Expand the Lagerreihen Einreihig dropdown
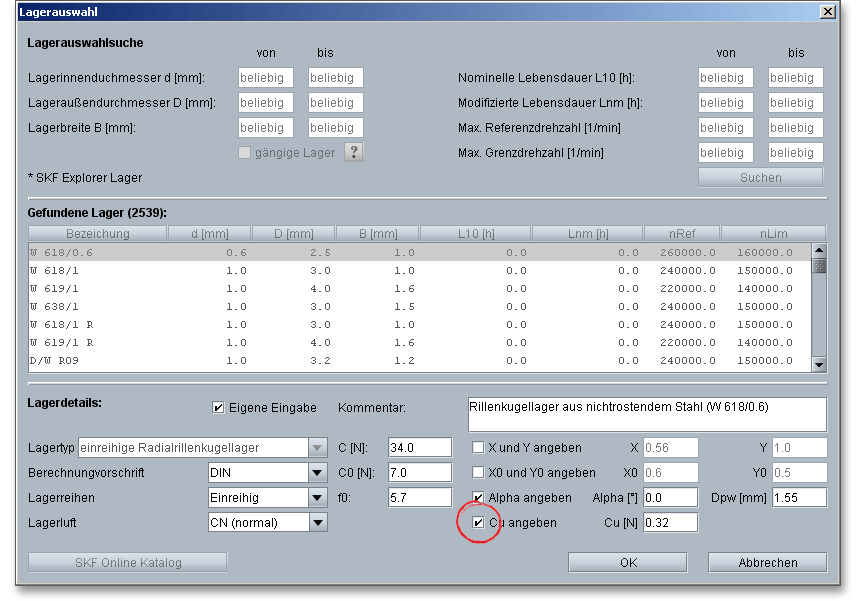Viewport: 856px width, 601px height. (317, 497)
